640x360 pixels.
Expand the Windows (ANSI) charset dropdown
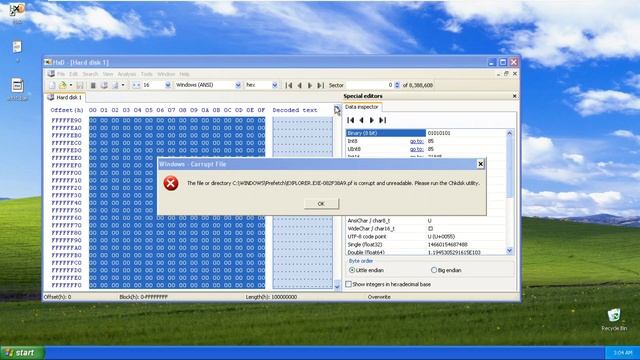238,85
